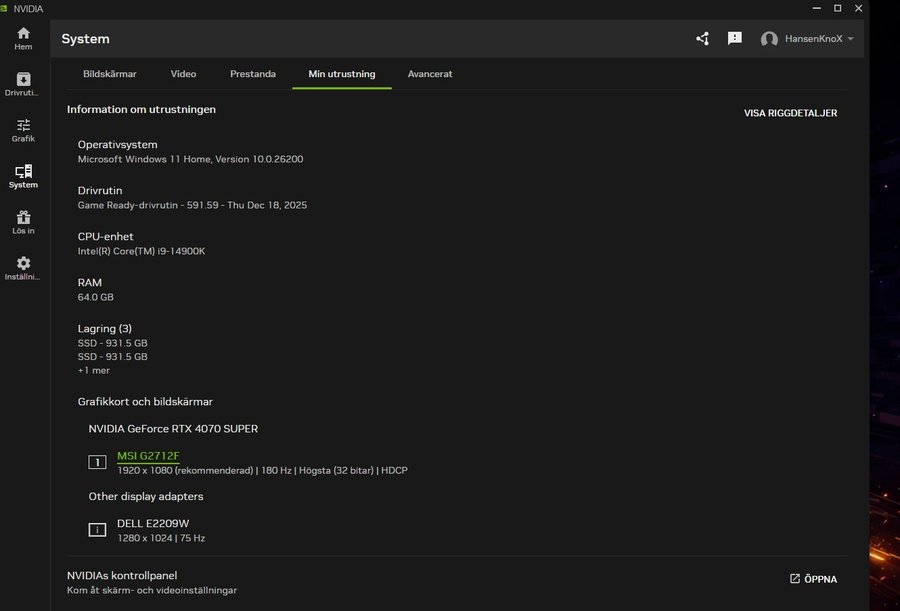Open the Lös in (Redeem) gift icon

[23, 222]
